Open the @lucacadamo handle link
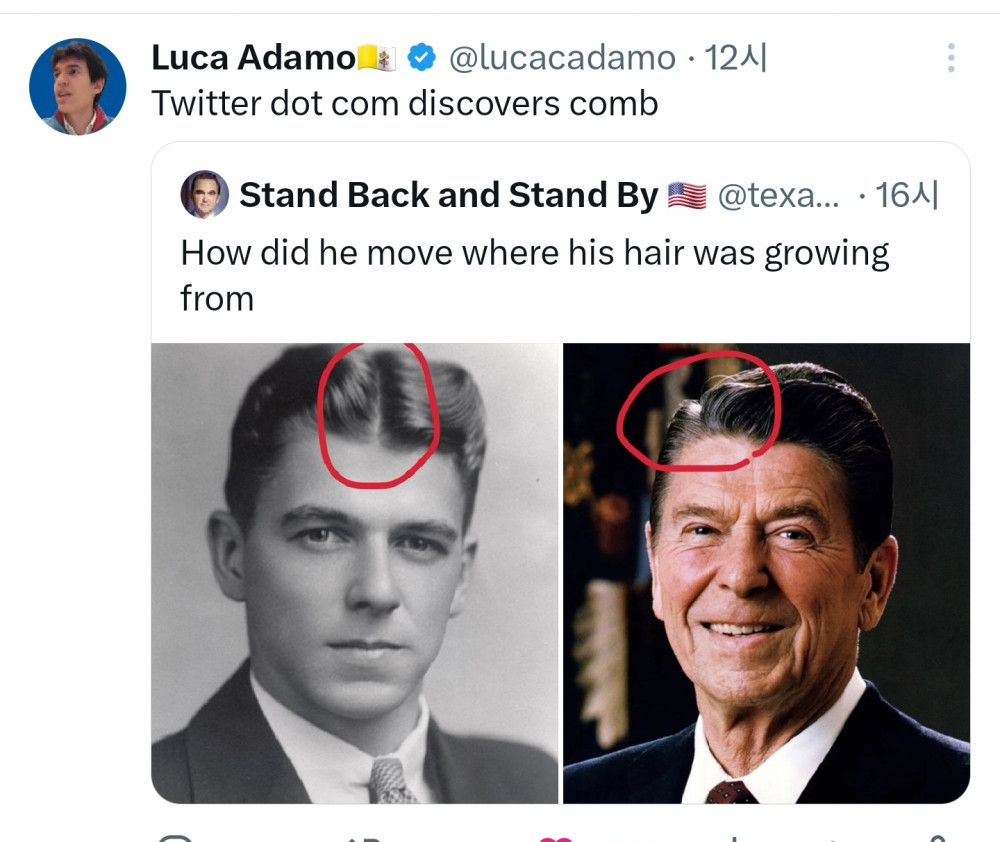 pos(561,58)
